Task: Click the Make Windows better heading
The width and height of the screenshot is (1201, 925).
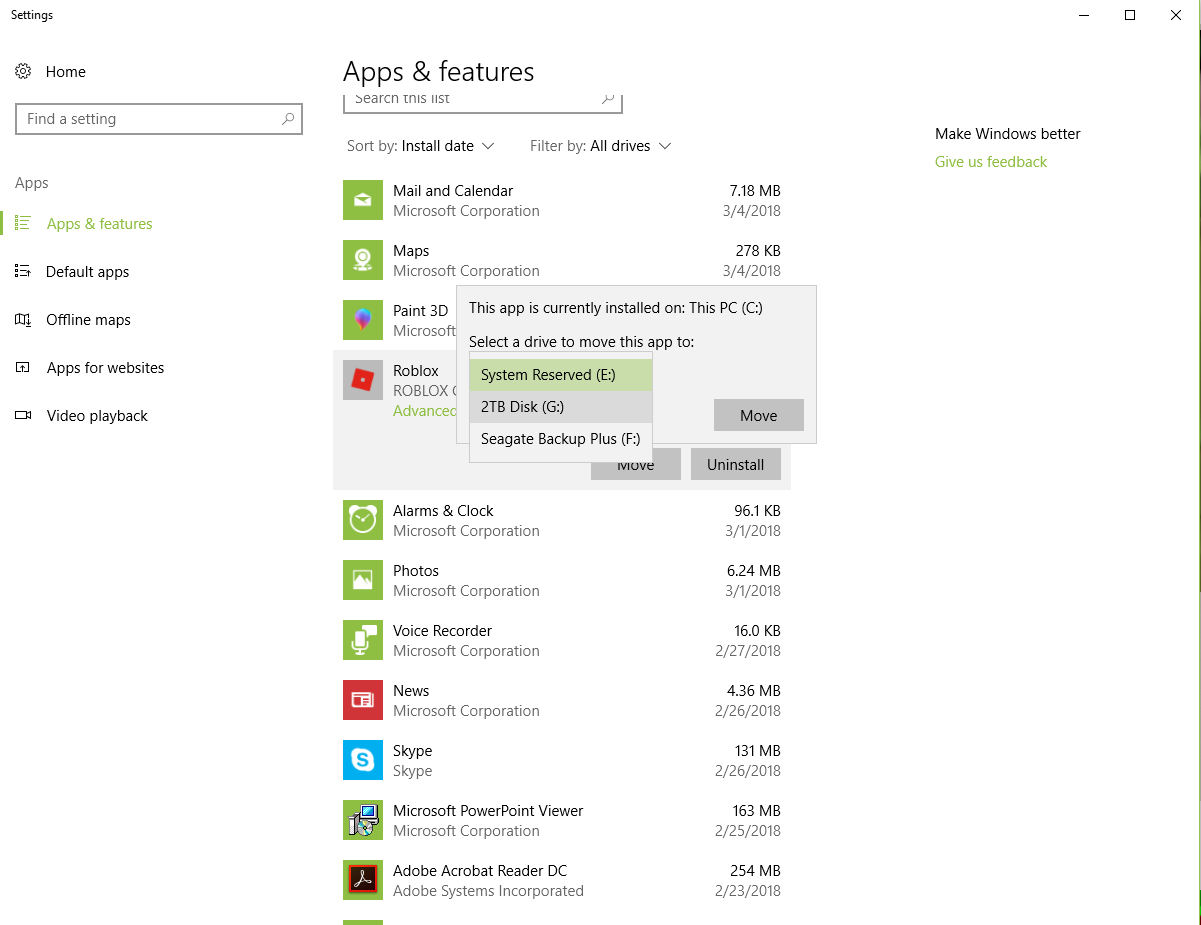Action: click(1008, 134)
